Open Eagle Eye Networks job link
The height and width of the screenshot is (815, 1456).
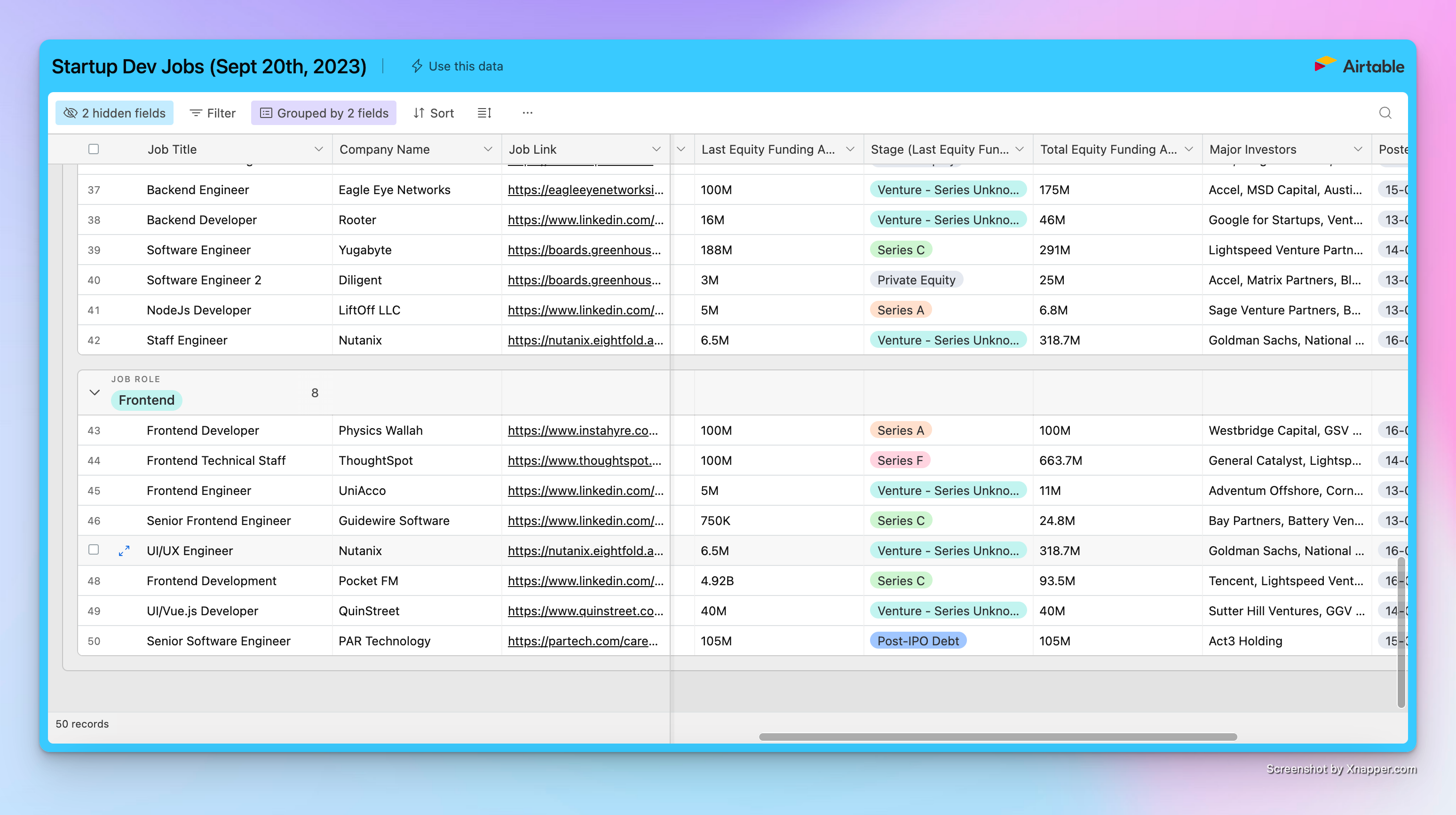586,190
